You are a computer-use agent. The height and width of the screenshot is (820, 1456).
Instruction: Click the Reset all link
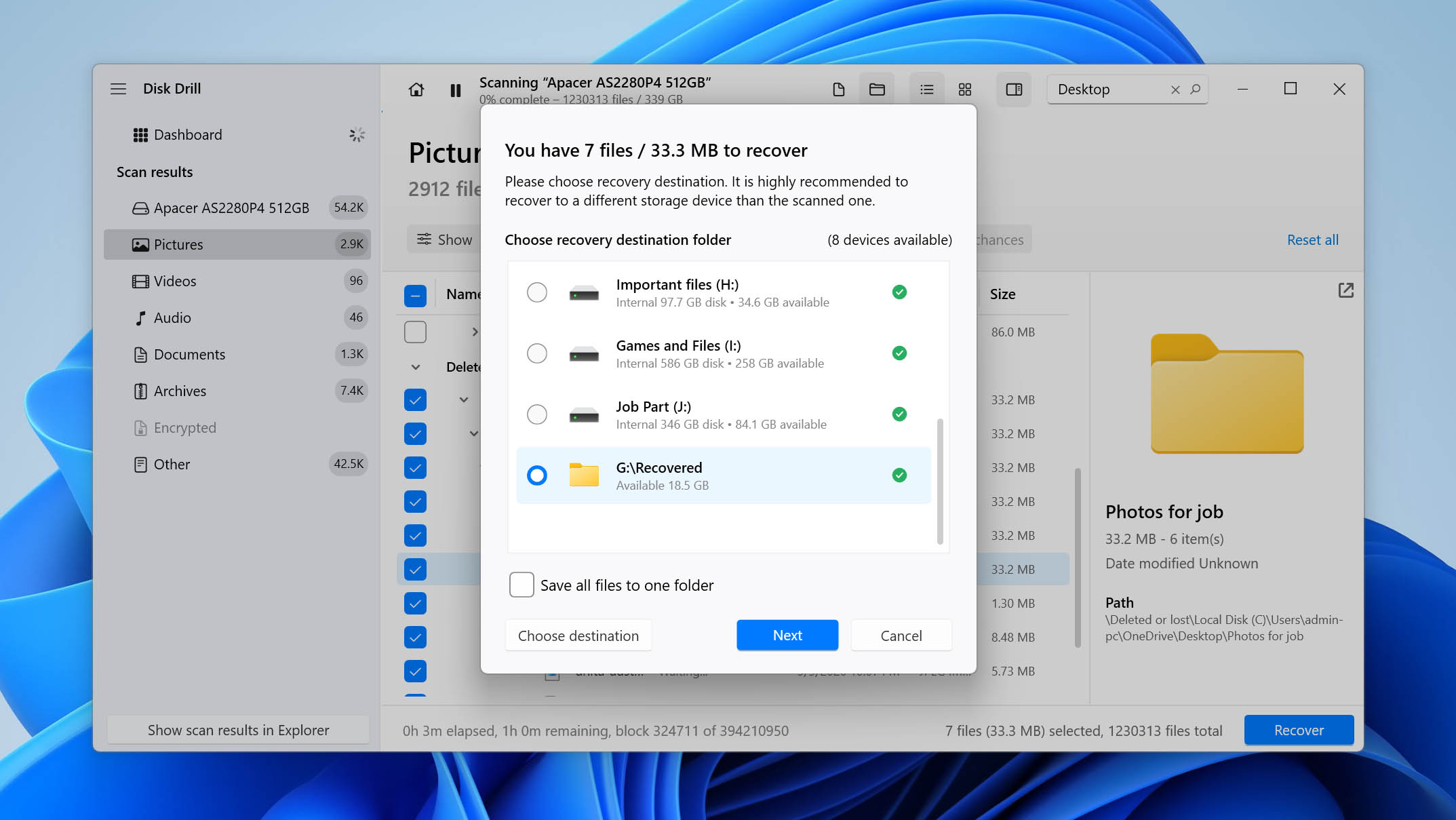[1312, 239]
